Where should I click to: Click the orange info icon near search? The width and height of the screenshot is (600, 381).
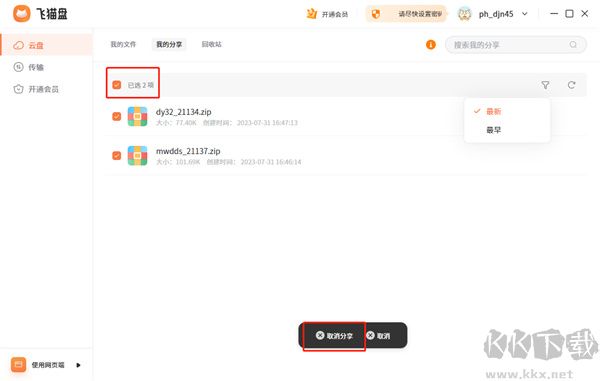(431, 45)
